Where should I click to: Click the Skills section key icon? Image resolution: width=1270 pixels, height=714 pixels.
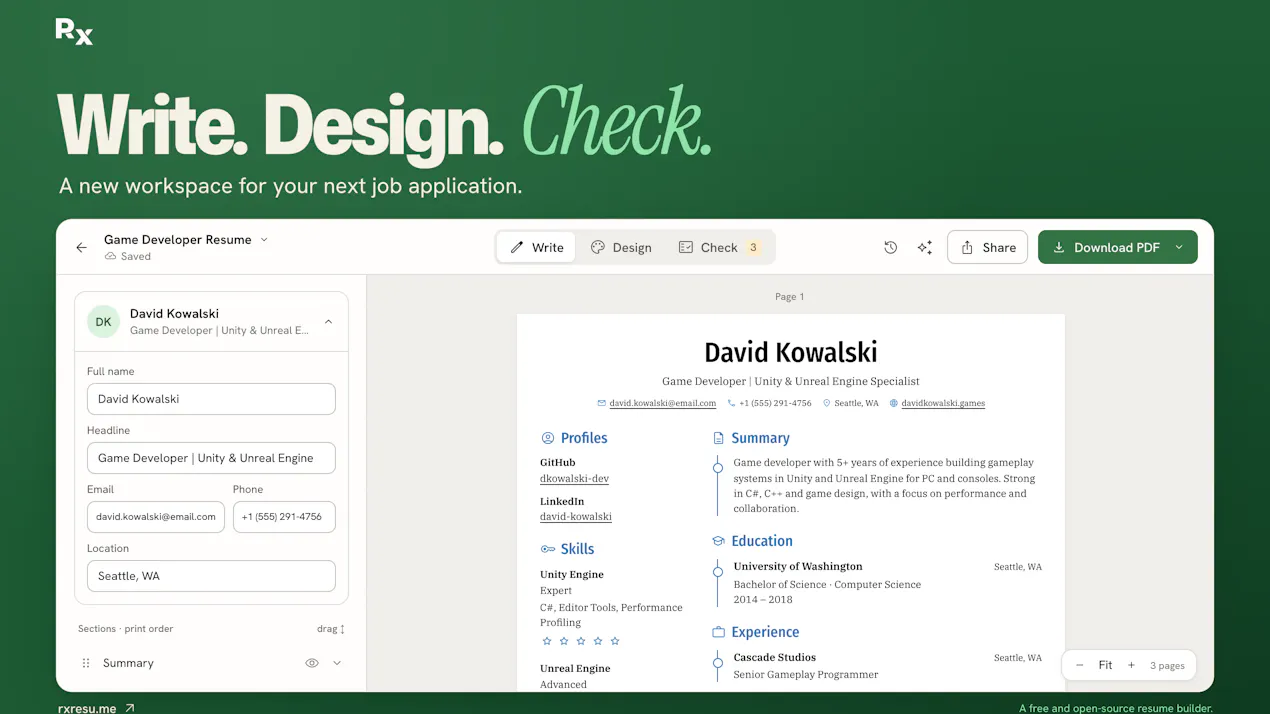pyautogui.click(x=547, y=549)
